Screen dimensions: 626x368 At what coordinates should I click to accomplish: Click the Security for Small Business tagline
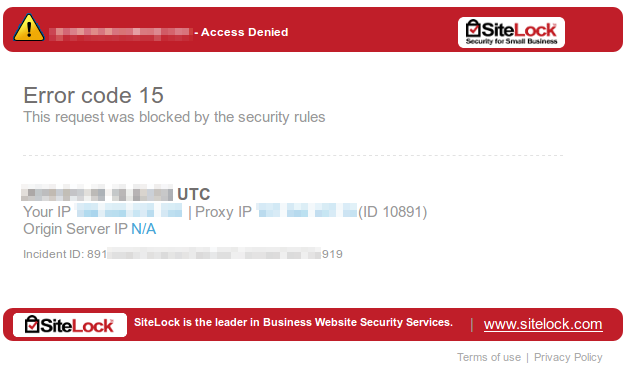(511, 41)
